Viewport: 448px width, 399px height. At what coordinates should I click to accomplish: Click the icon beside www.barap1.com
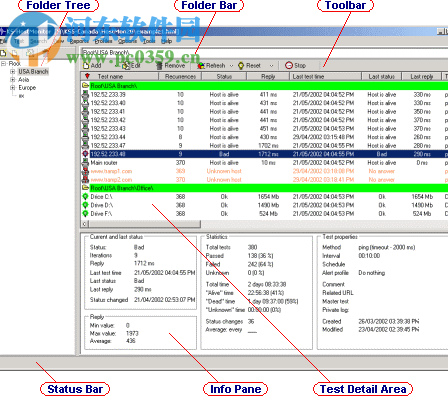[x=85, y=171]
